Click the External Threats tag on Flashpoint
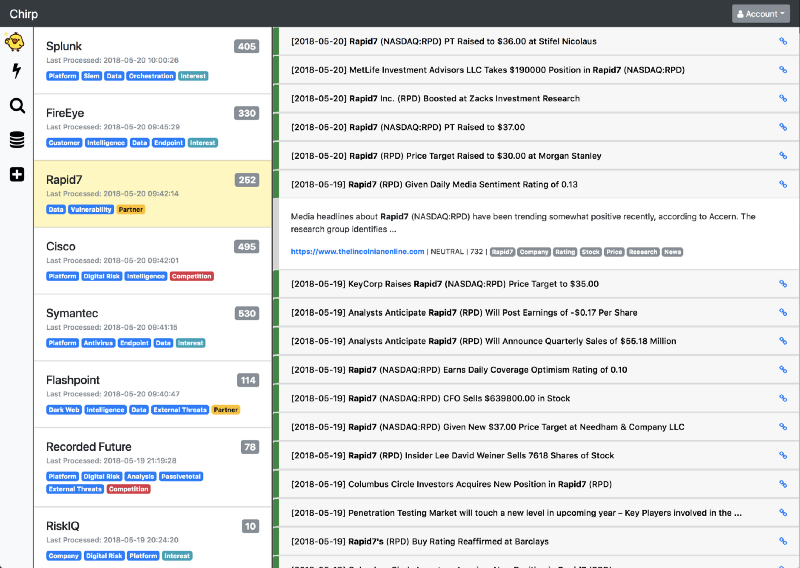800x568 pixels. (180, 410)
